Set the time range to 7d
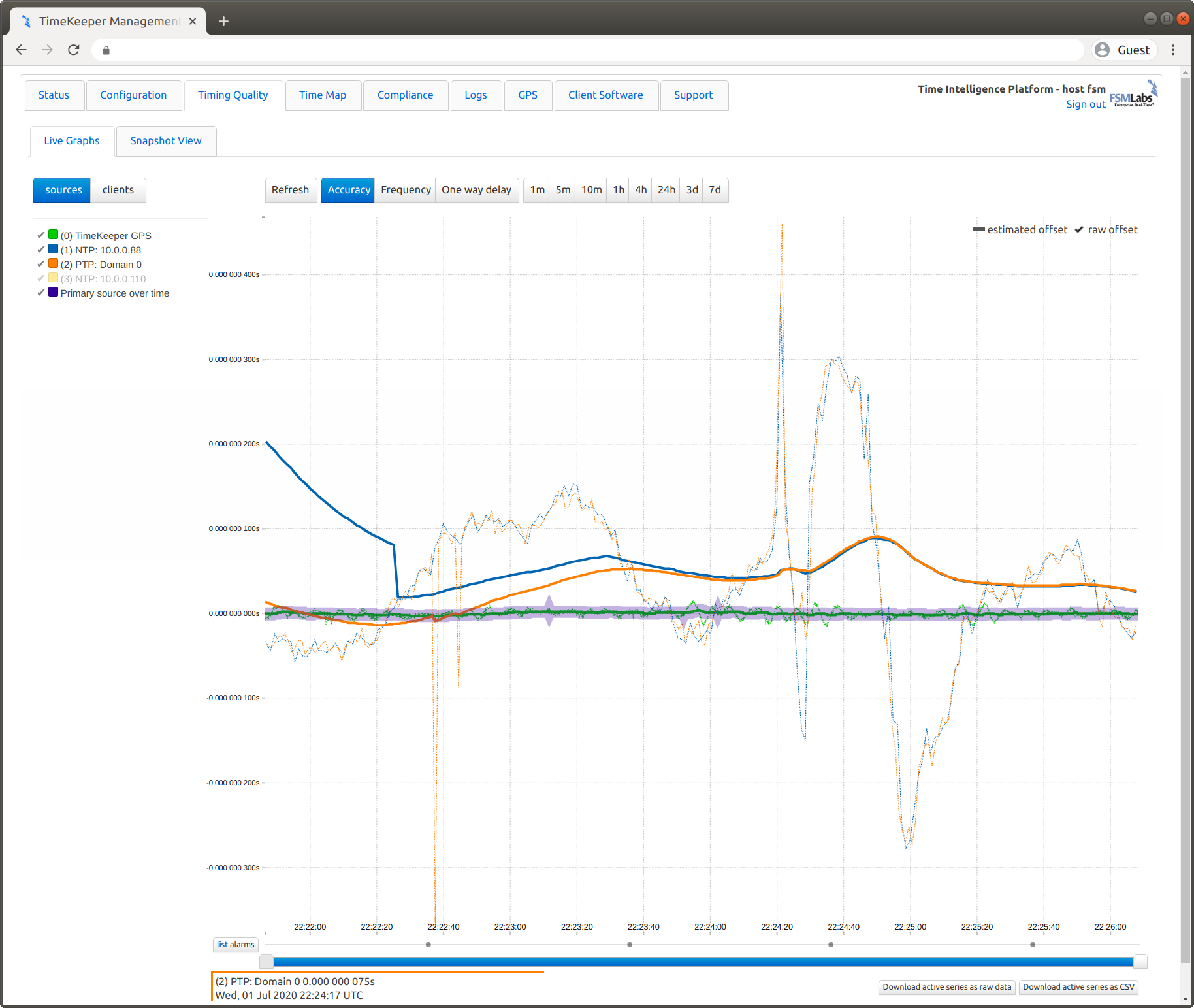 tap(715, 190)
